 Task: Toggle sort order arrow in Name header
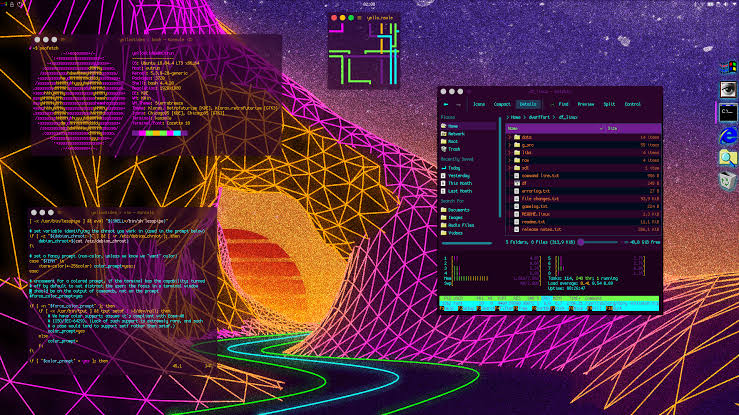[600, 128]
